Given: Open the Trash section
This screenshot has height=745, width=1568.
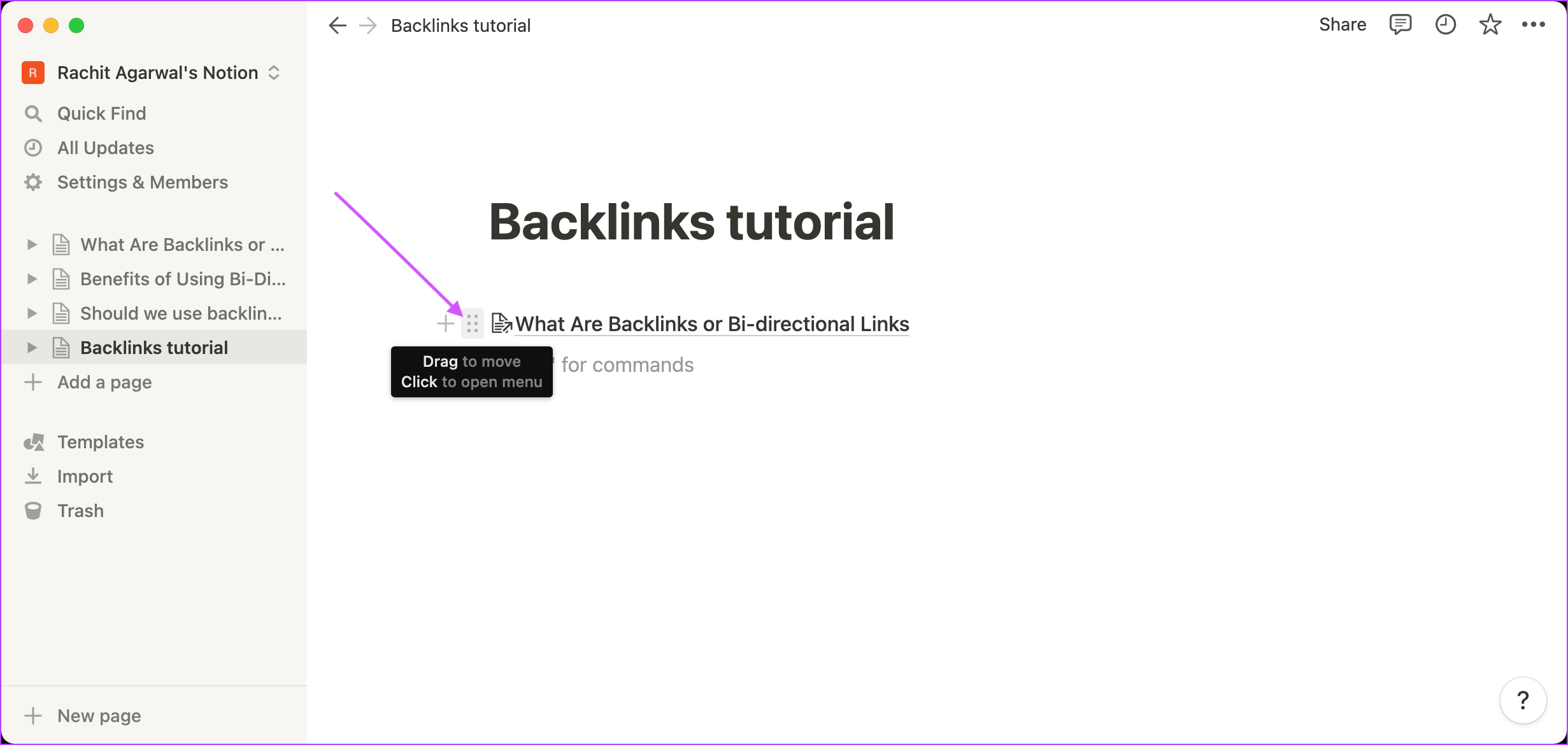Looking at the screenshot, I should (x=80, y=511).
